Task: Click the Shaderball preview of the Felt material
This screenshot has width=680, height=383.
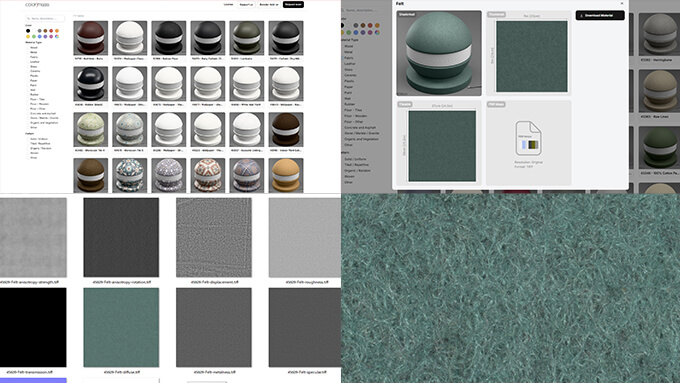Action: (x=439, y=53)
